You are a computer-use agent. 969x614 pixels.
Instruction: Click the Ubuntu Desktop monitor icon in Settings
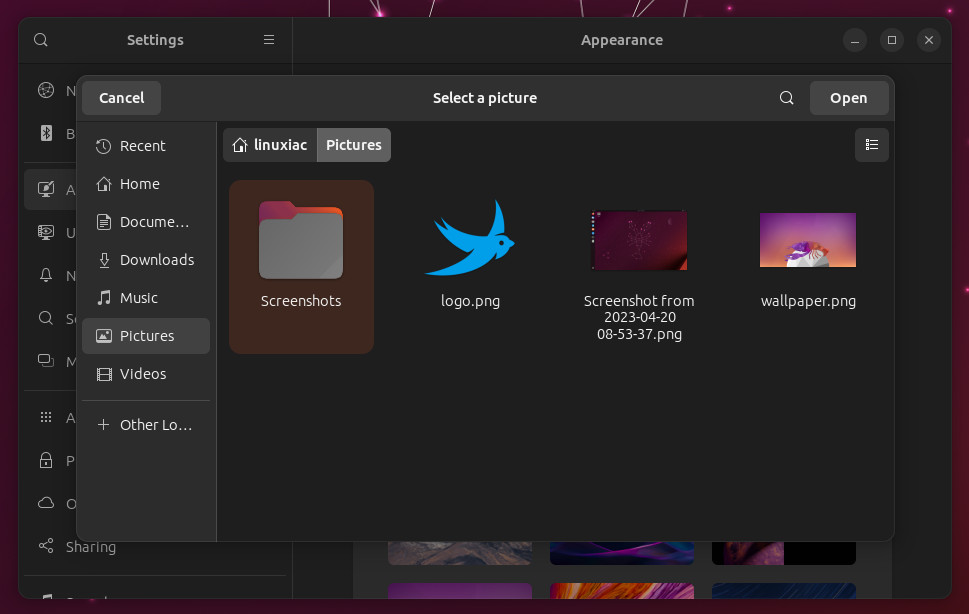coord(46,232)
